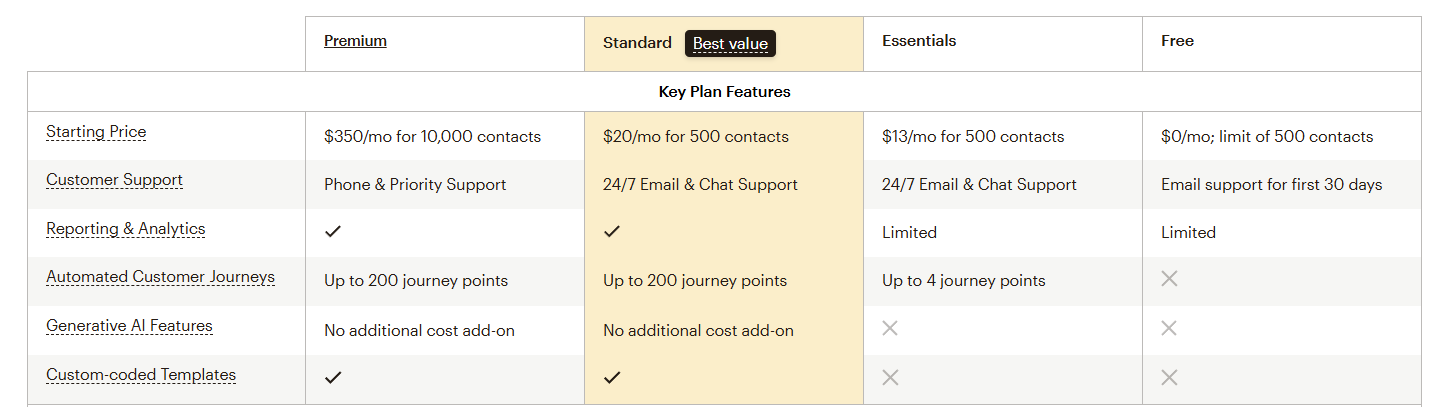Click the Free plan Custom-coded Templates X icon
The image size is (1438, 407).
1169,377
